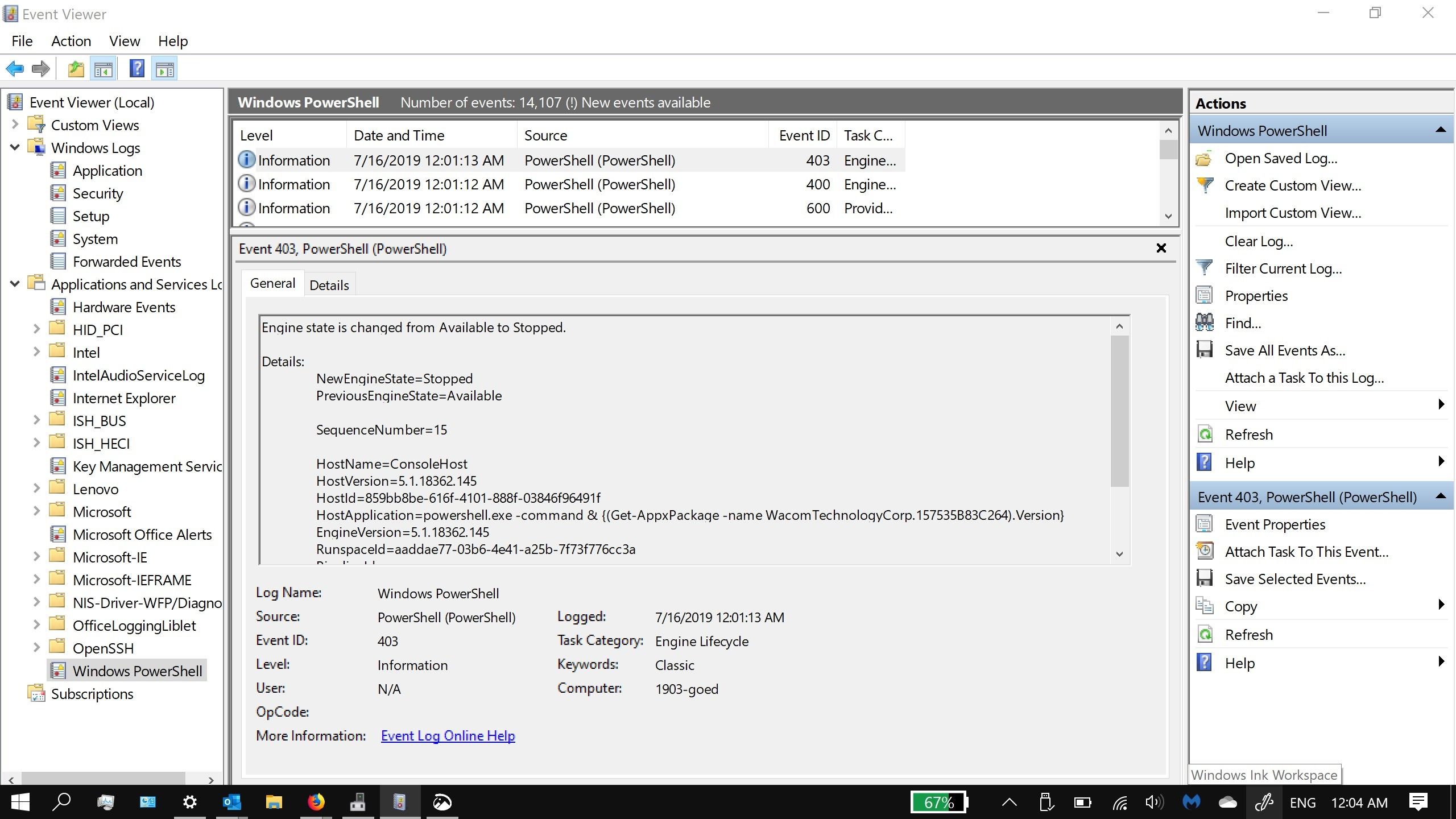This screenshot has width=1456, height=819.
Task: Open Windows Ink Workspace pen icon in tray
Action: point(1264,803)
